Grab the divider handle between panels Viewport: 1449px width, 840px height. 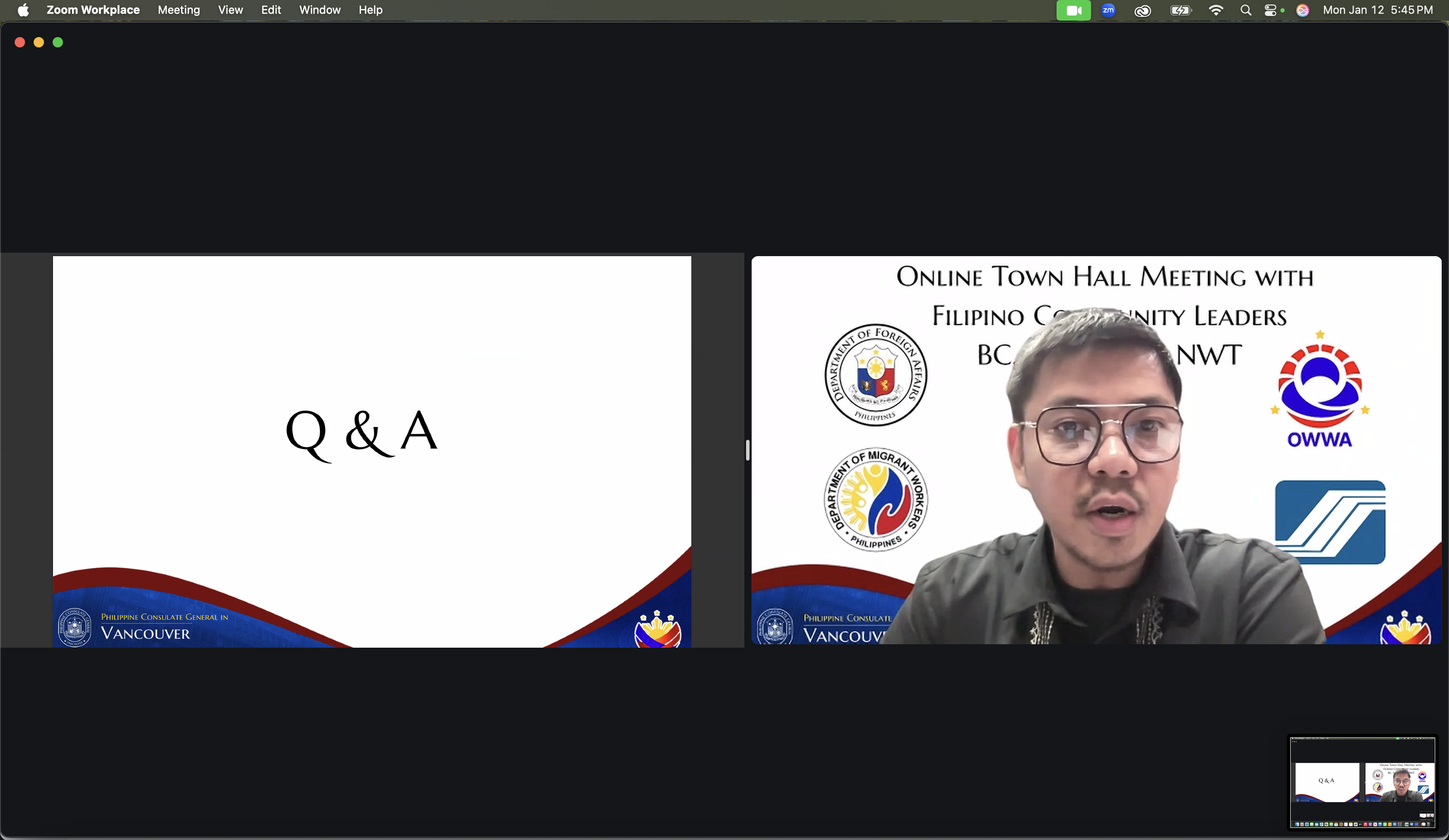(x=747, y=450)
